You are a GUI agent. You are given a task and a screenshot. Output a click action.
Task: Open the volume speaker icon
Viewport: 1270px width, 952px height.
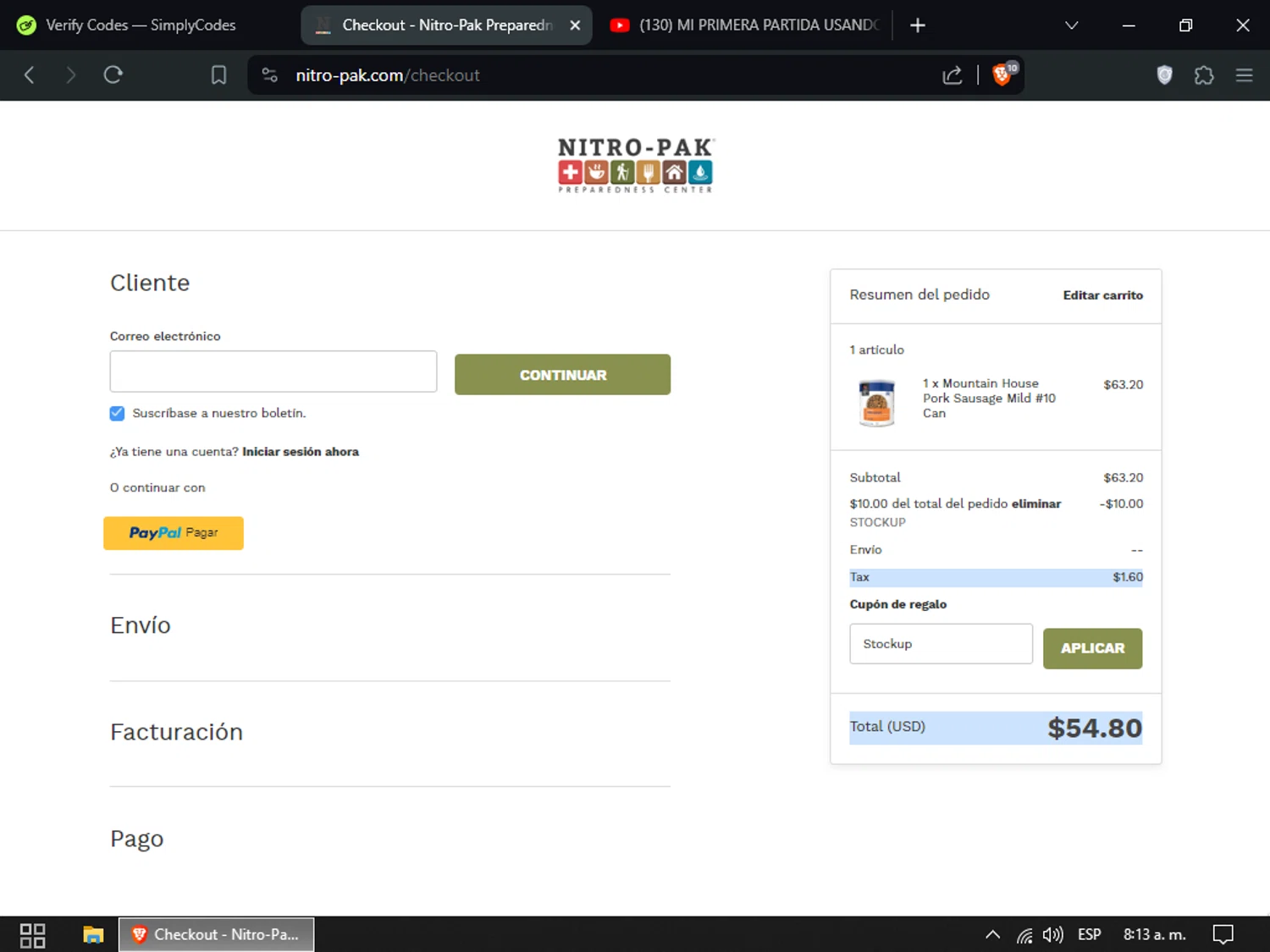click(1052, 935)
